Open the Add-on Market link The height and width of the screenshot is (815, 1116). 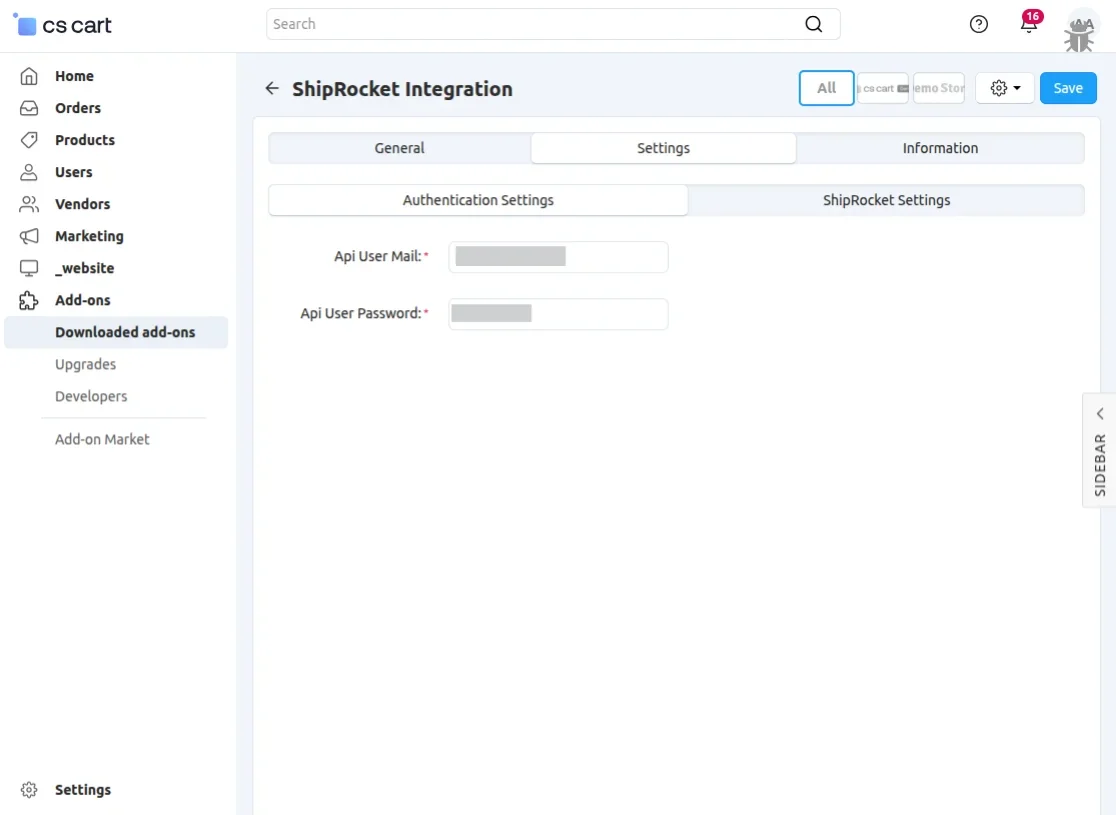102,439
